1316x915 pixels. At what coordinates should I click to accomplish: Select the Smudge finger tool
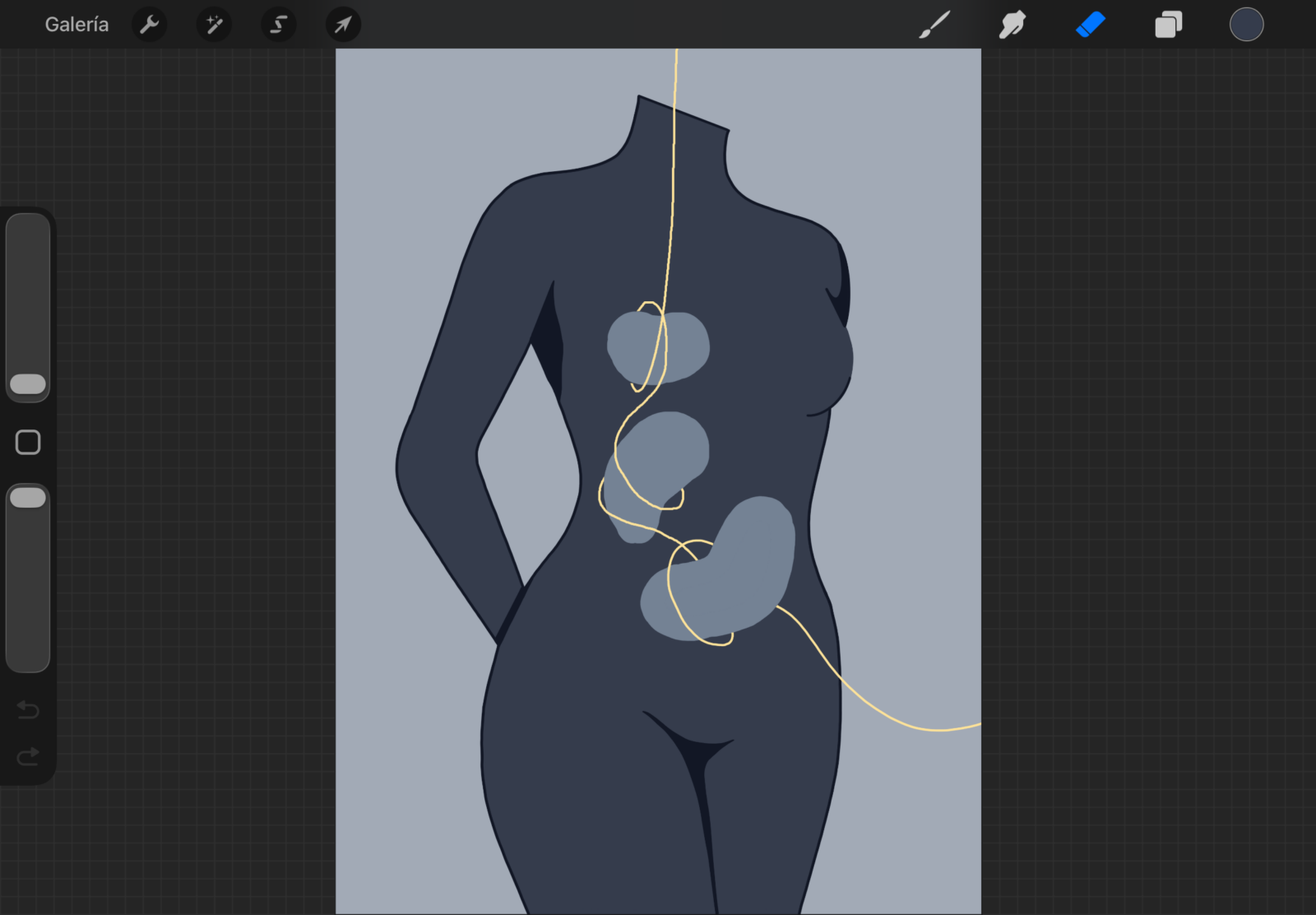[1012, 25]
